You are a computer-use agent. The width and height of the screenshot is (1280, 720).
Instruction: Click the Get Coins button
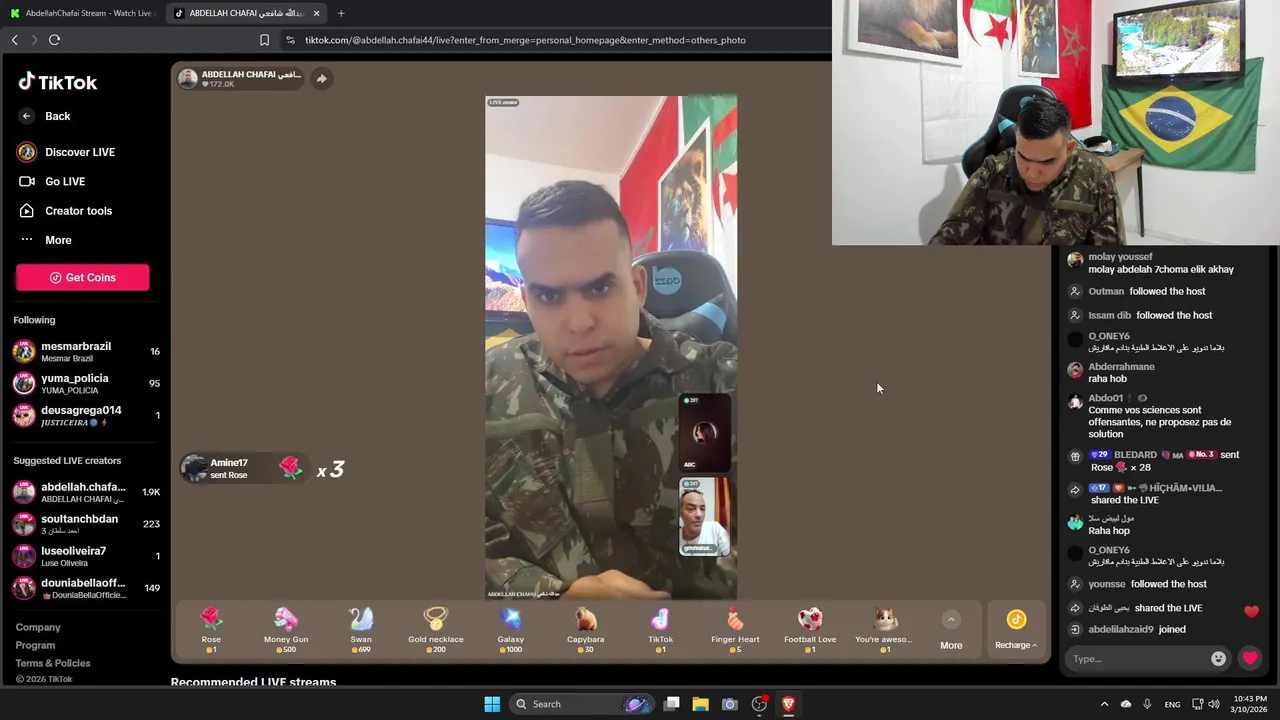point(82,277)
